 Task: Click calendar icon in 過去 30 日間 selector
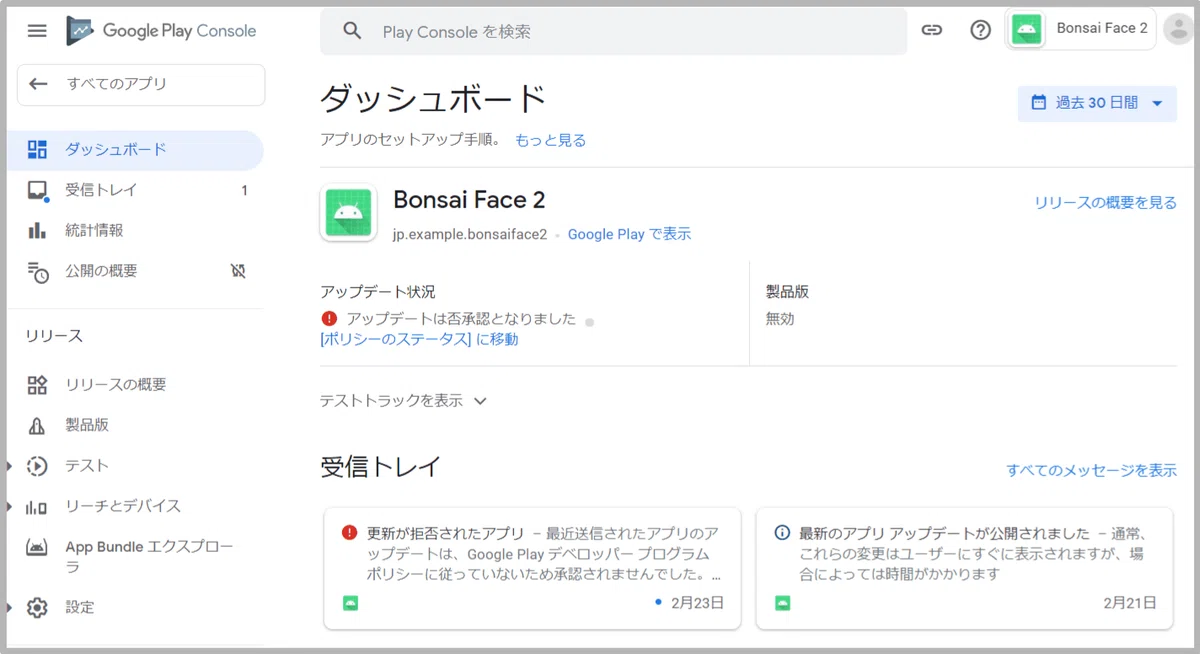pos(1039,102)
